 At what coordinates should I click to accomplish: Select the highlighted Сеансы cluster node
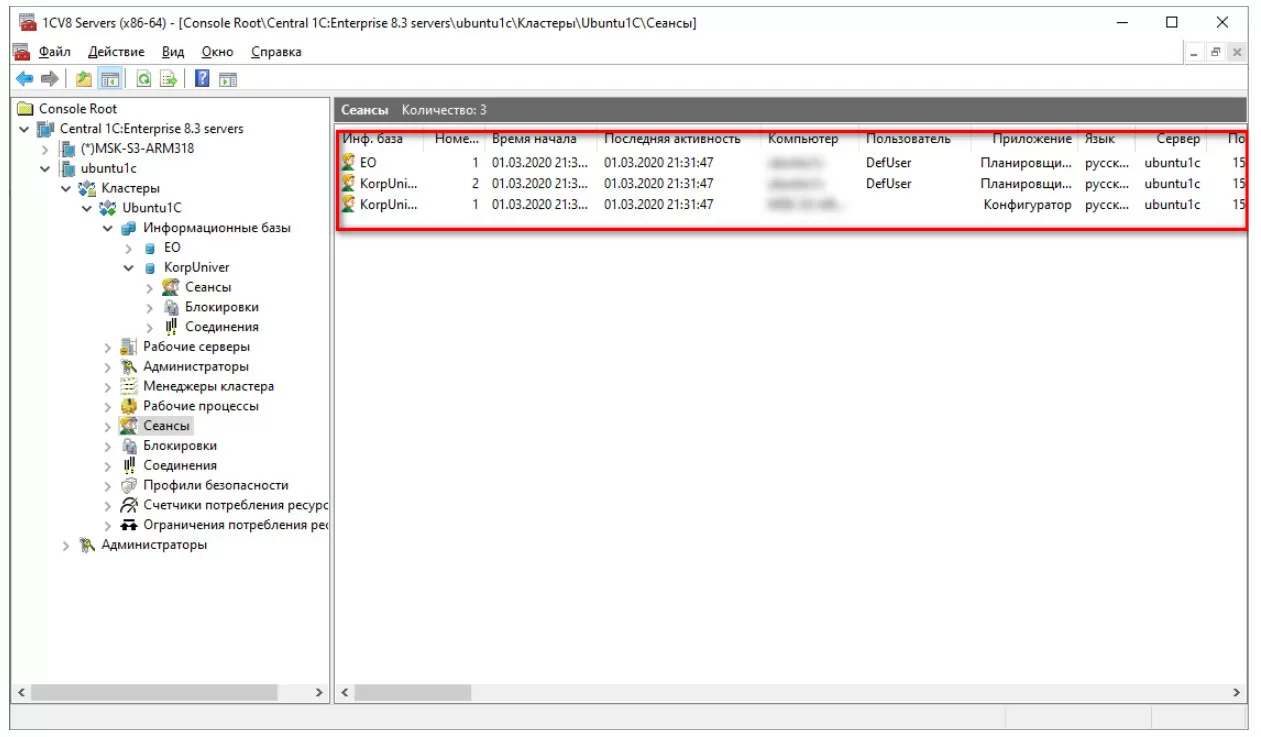coord(166,426)
